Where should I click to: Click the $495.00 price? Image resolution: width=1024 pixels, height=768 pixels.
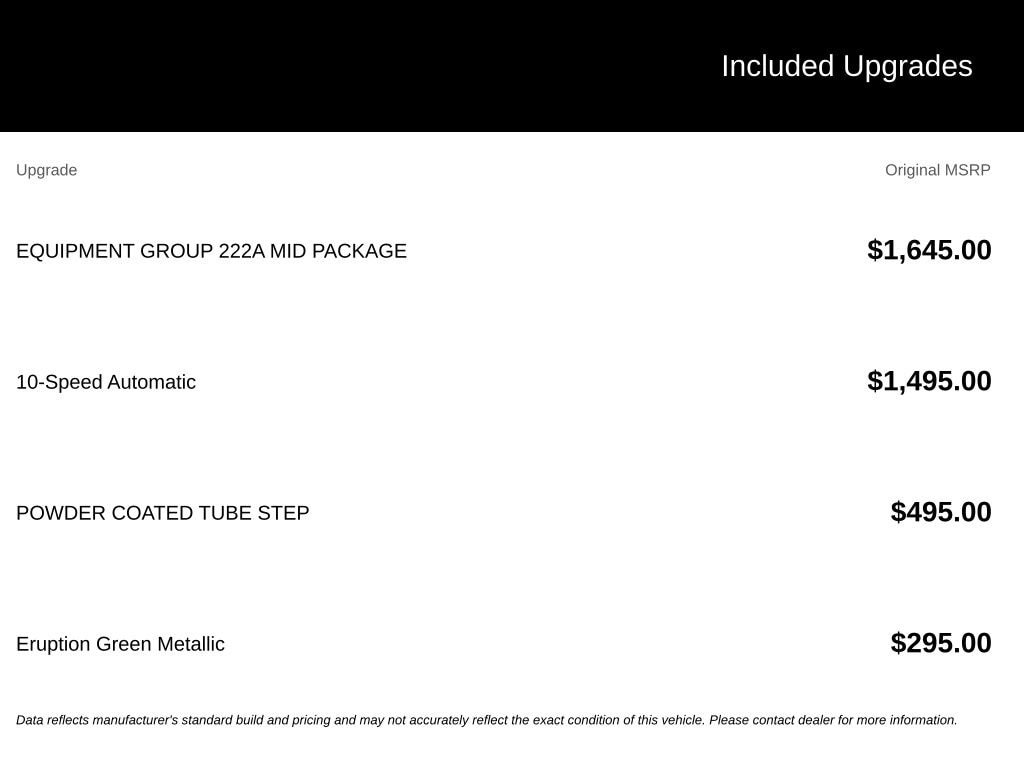(x=940, y=512)
